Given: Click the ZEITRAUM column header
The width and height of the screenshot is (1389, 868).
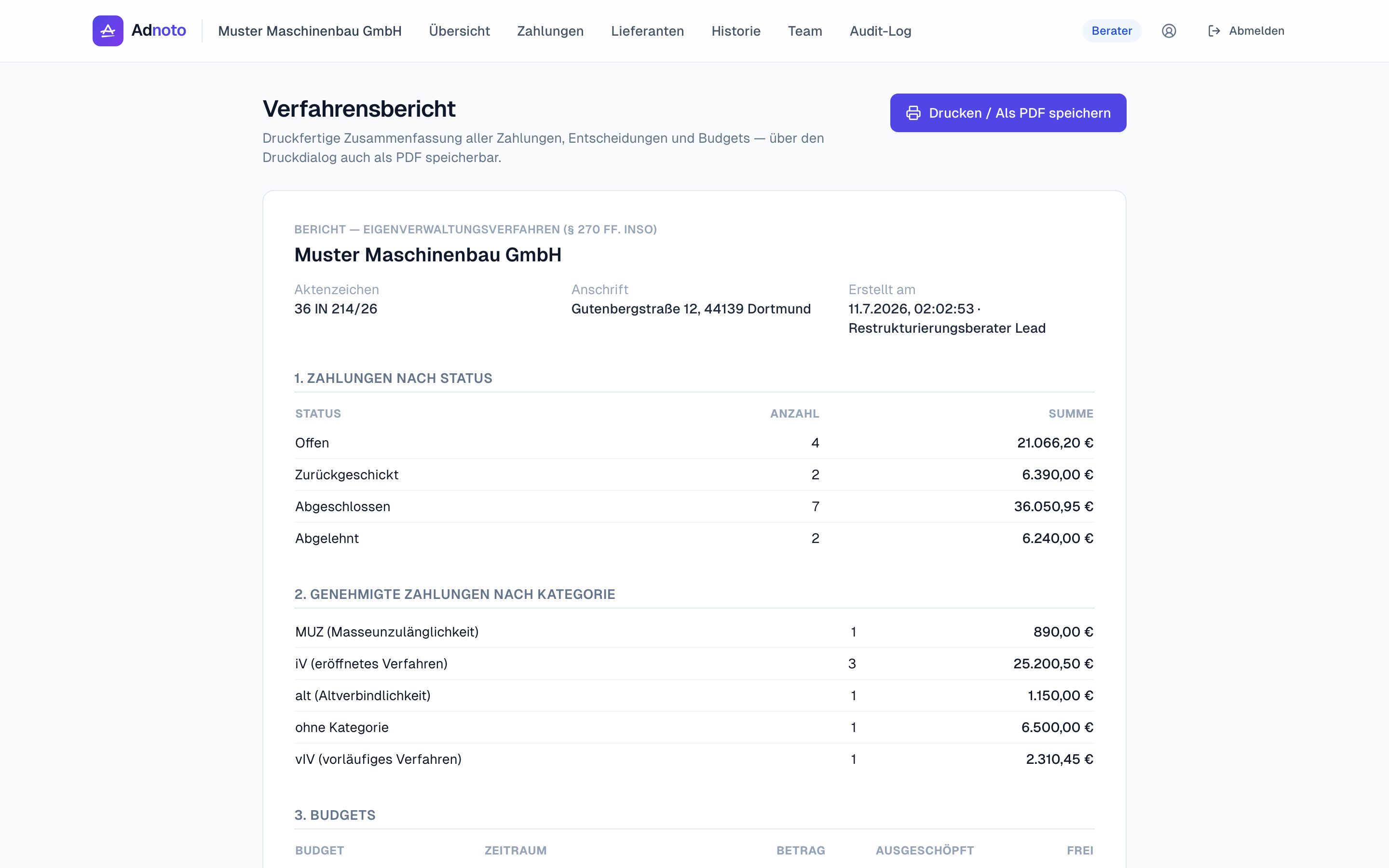Looking at the screenshot, I should 516,850.
